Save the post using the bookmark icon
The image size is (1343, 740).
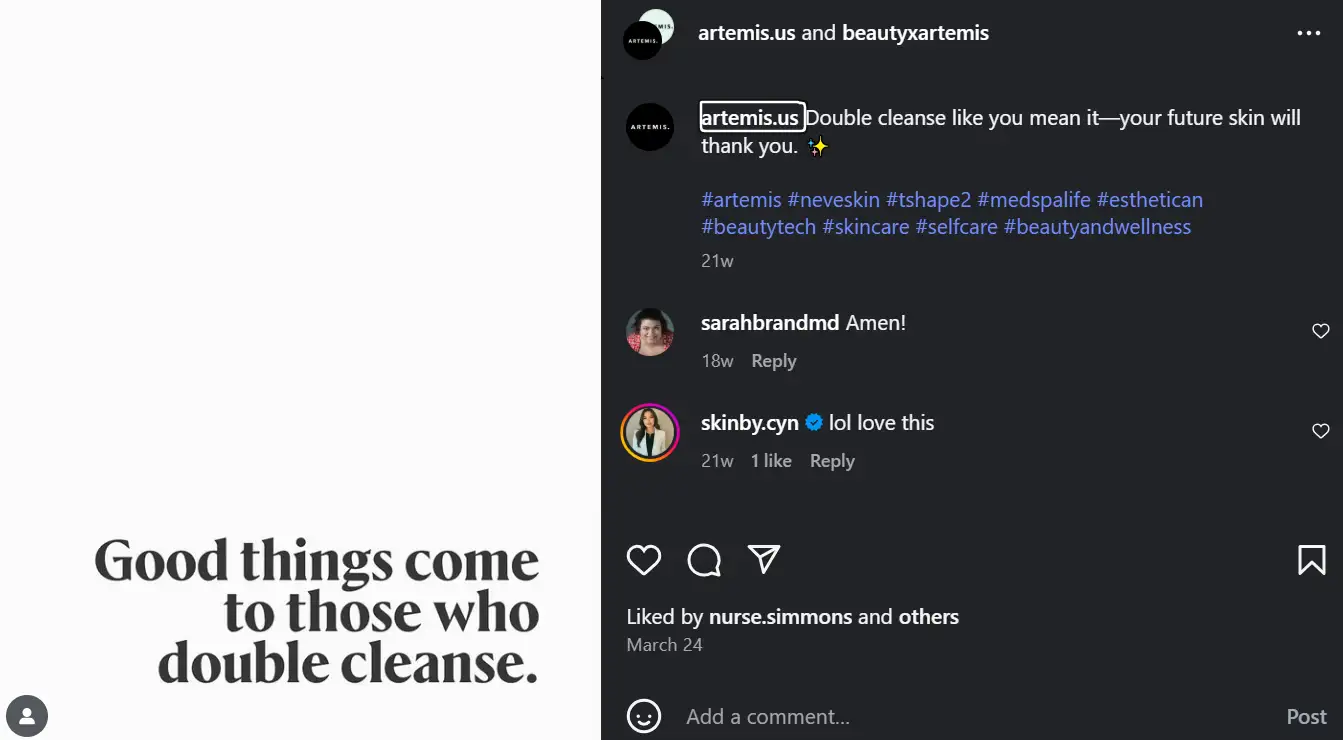coord(1311,560)
